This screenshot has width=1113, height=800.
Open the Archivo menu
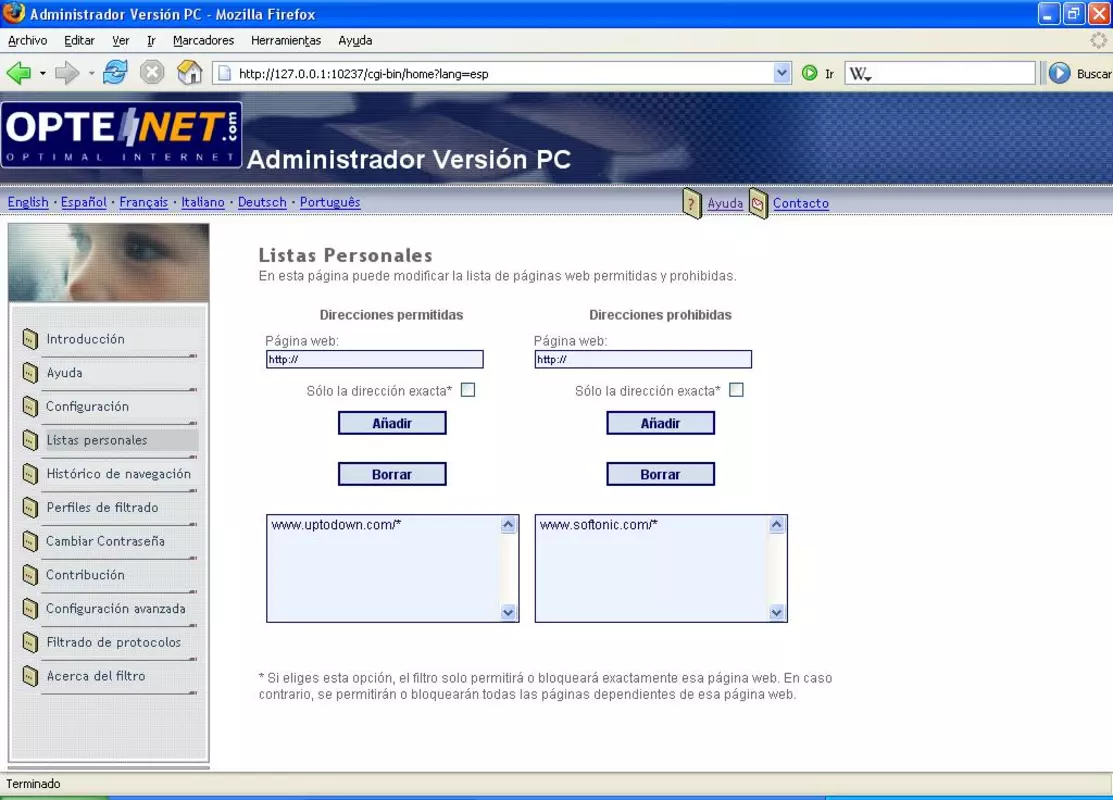point(28,40)
